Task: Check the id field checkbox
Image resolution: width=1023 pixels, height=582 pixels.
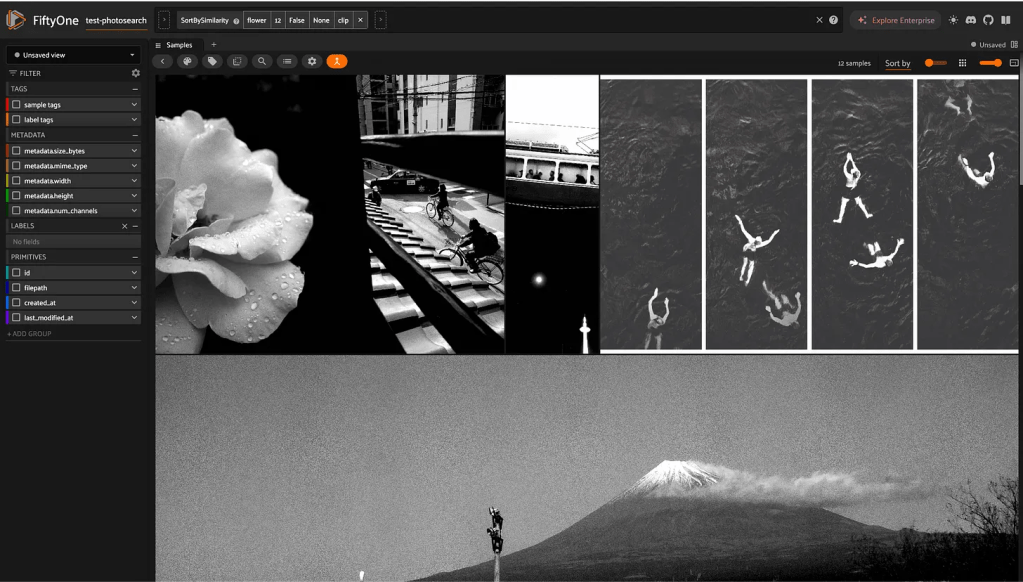Action: [x=16, y=272]
